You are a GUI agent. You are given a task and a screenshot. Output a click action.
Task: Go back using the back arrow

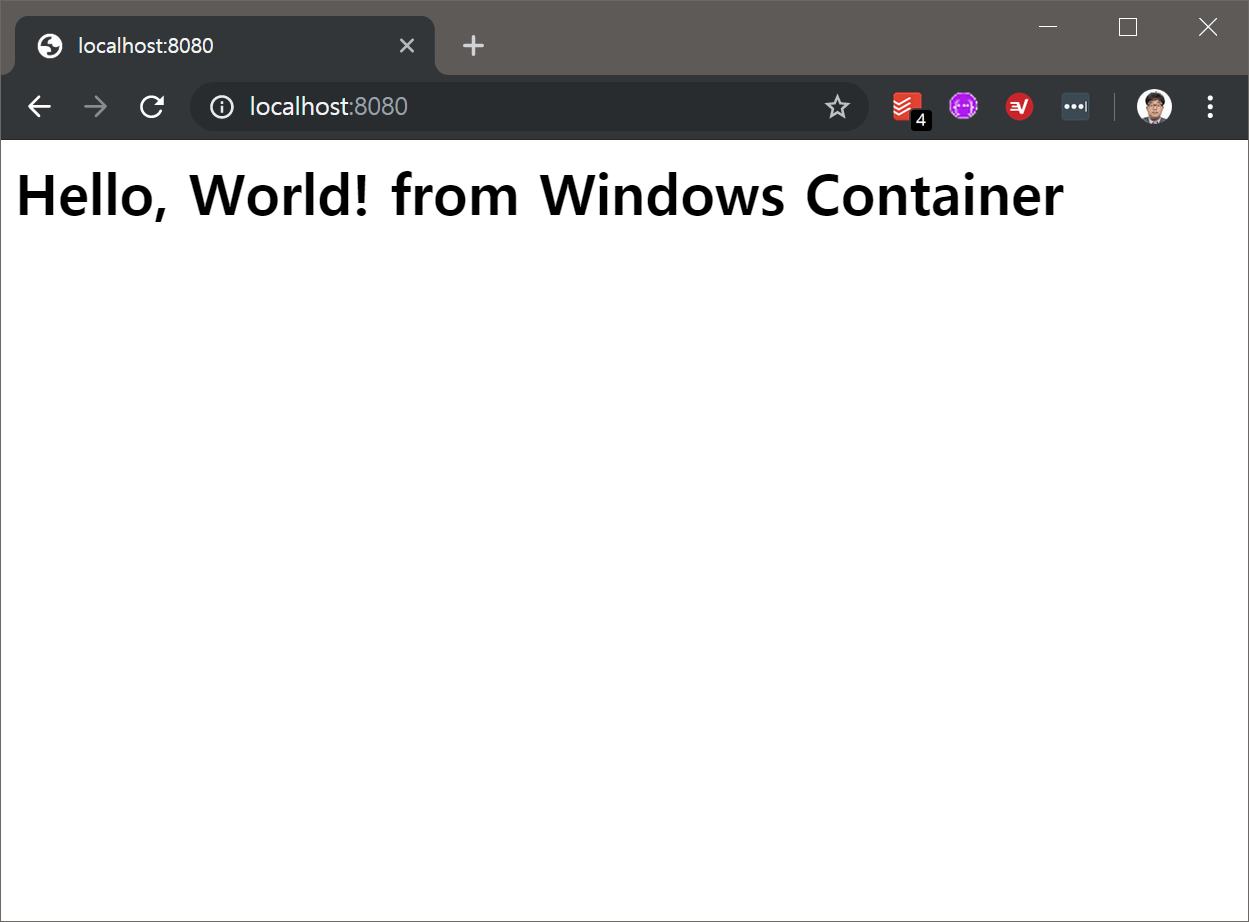[x=39, y=107]
